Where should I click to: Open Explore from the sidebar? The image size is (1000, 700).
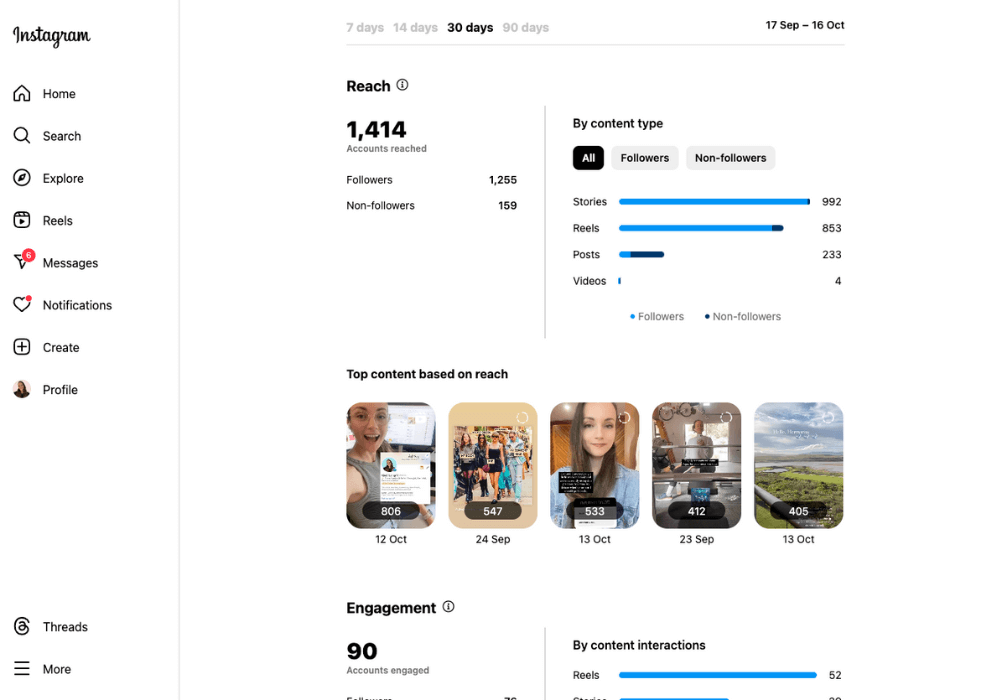[x=63, y=178]
